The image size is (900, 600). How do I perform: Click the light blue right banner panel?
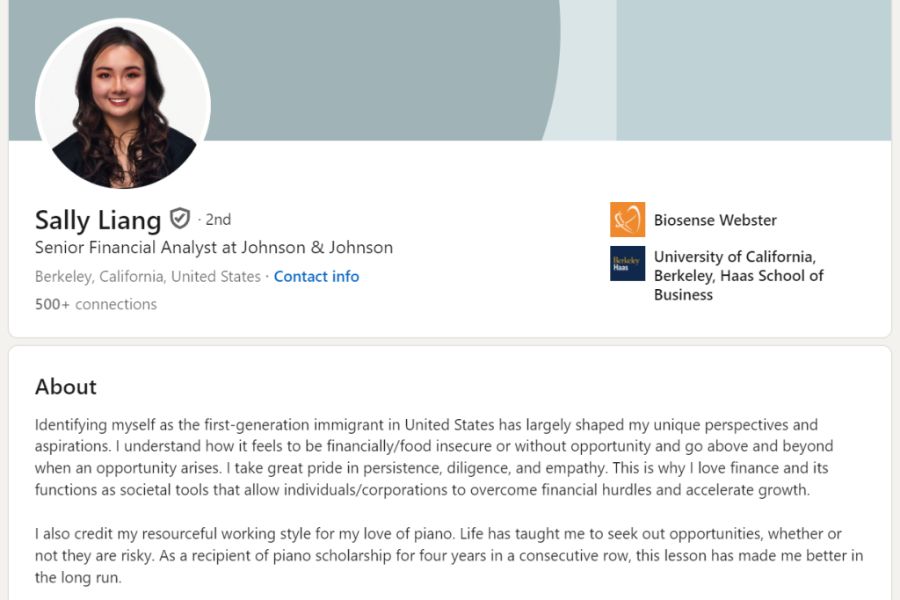pyautogui.click(x=752, y=70)
